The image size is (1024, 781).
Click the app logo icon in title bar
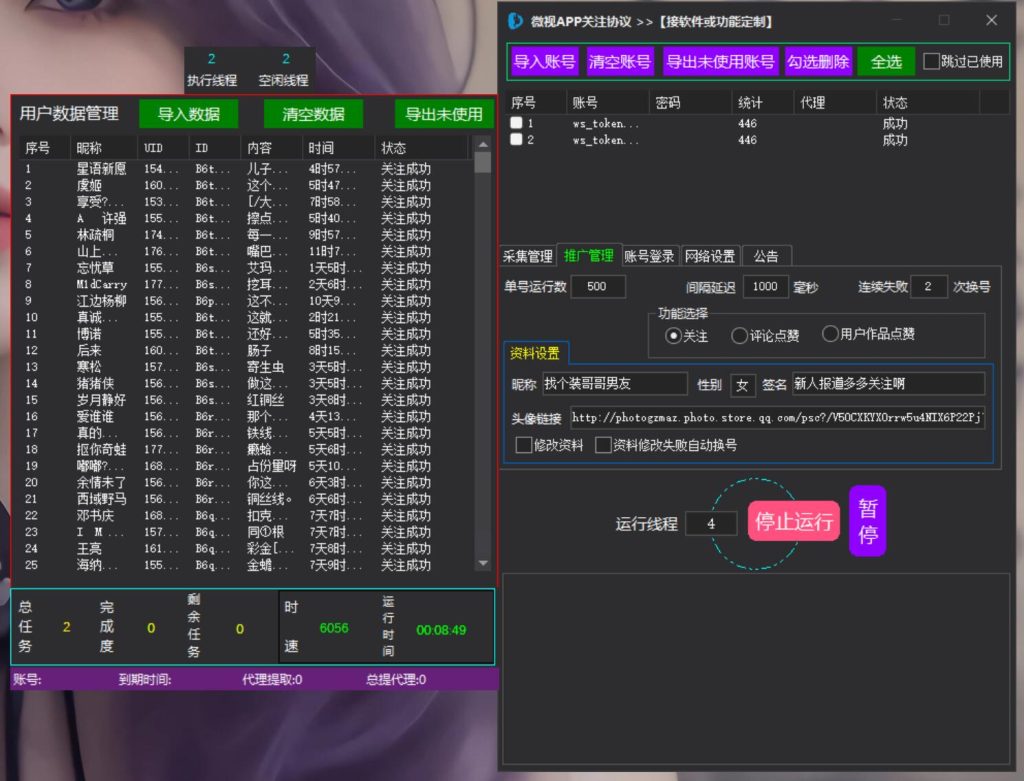click(515, 21)
